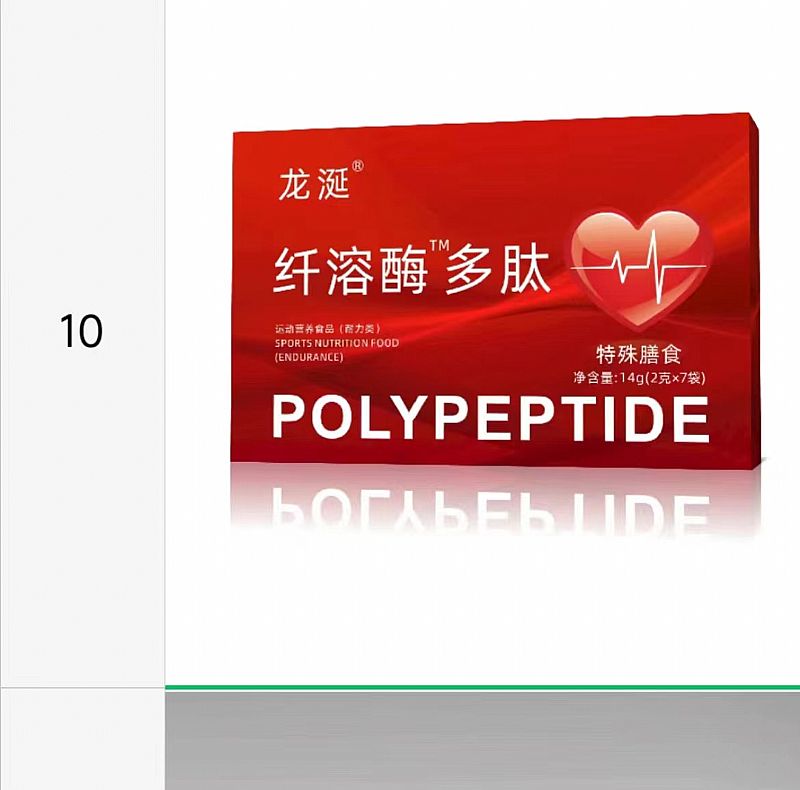This screenshot has width=800, height=790.
Task: Click the divider between row headers
Action: click(82, 687)
